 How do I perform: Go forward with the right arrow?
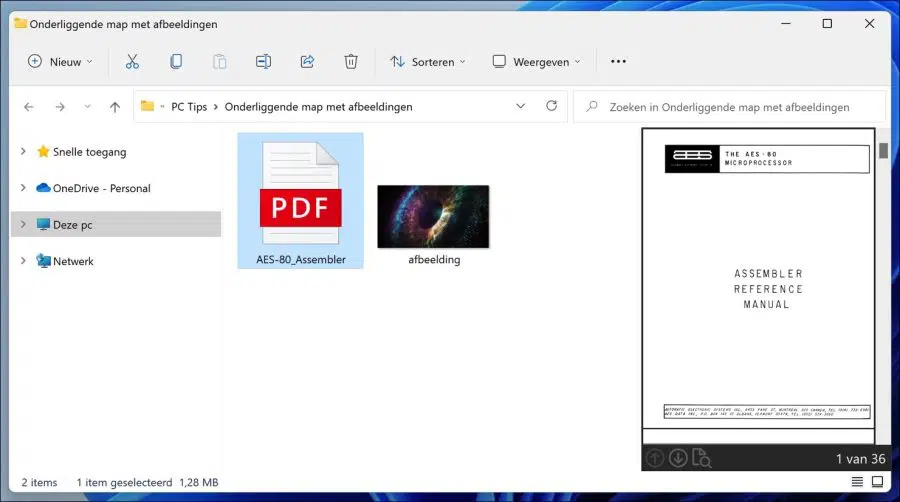(60, 107)
